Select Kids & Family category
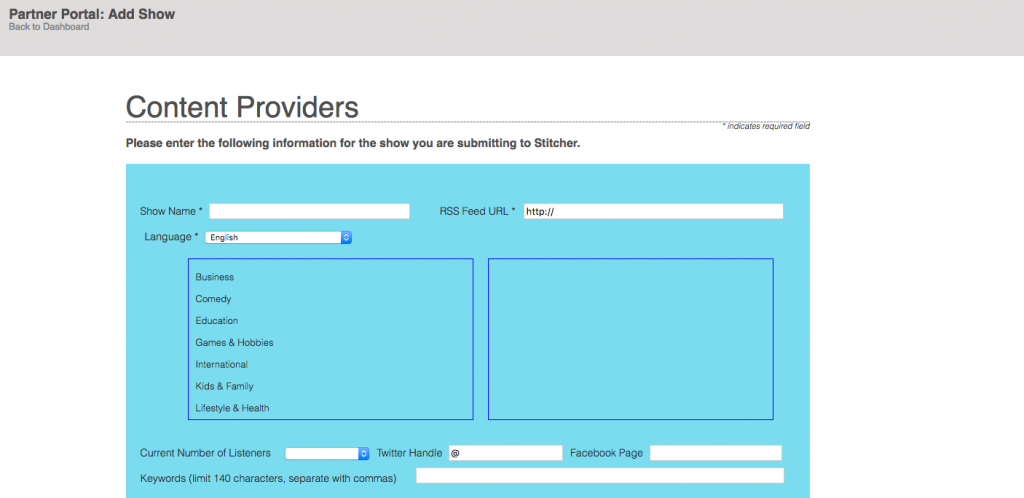This screenshot has height=498, width=1024. coord(225,386)
